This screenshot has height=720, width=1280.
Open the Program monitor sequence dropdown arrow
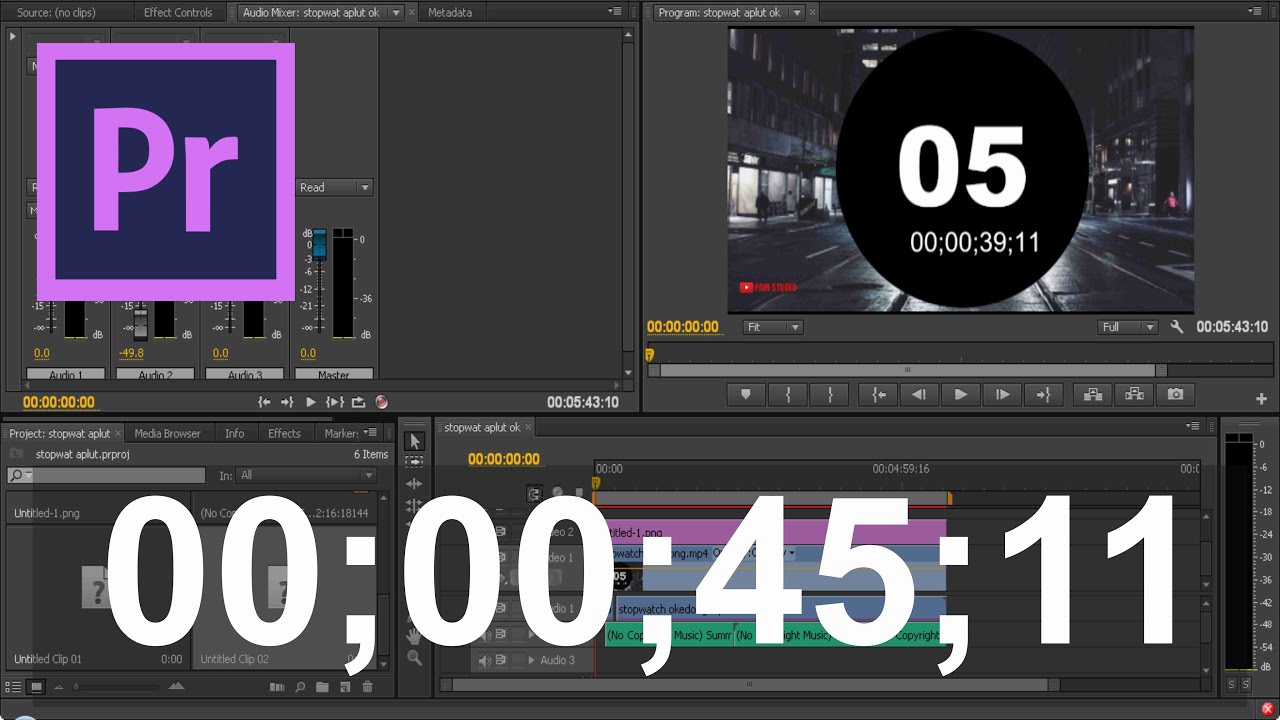[796, 12]
